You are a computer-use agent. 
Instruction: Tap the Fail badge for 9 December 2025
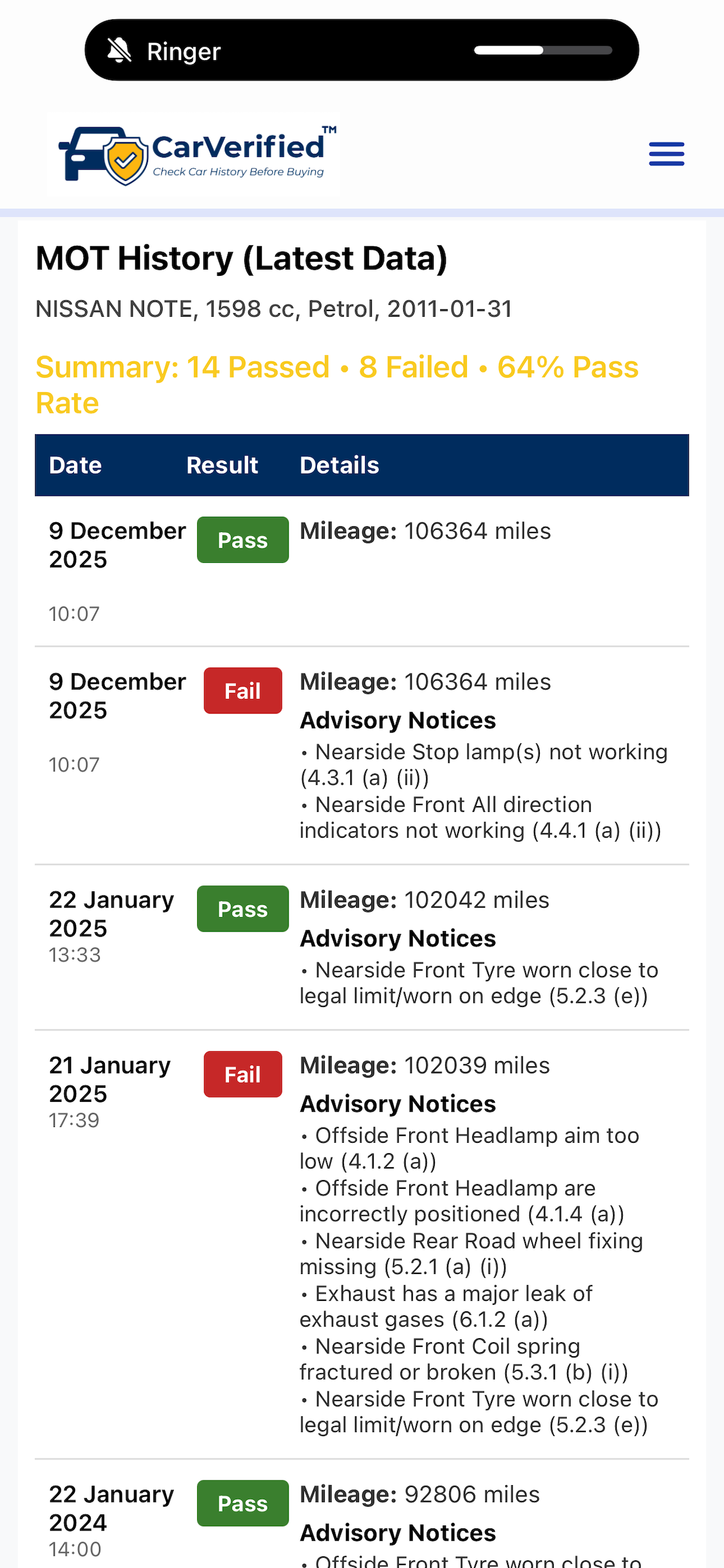tap(242, 691)
